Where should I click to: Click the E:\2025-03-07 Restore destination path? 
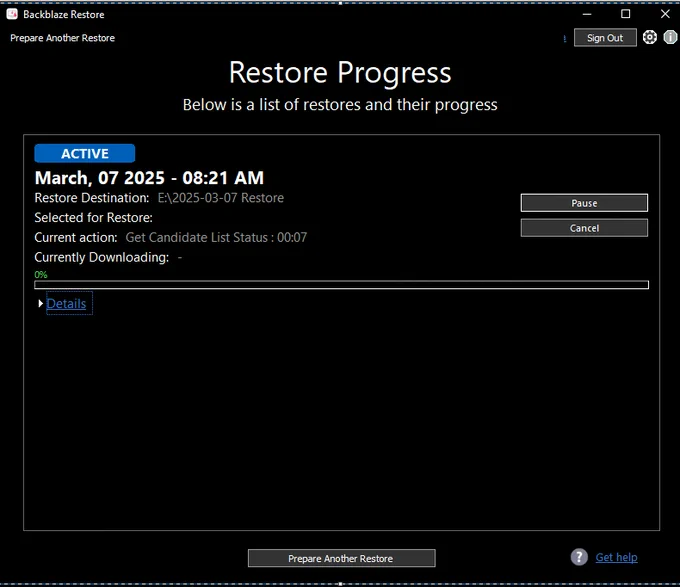pos(221,198)
